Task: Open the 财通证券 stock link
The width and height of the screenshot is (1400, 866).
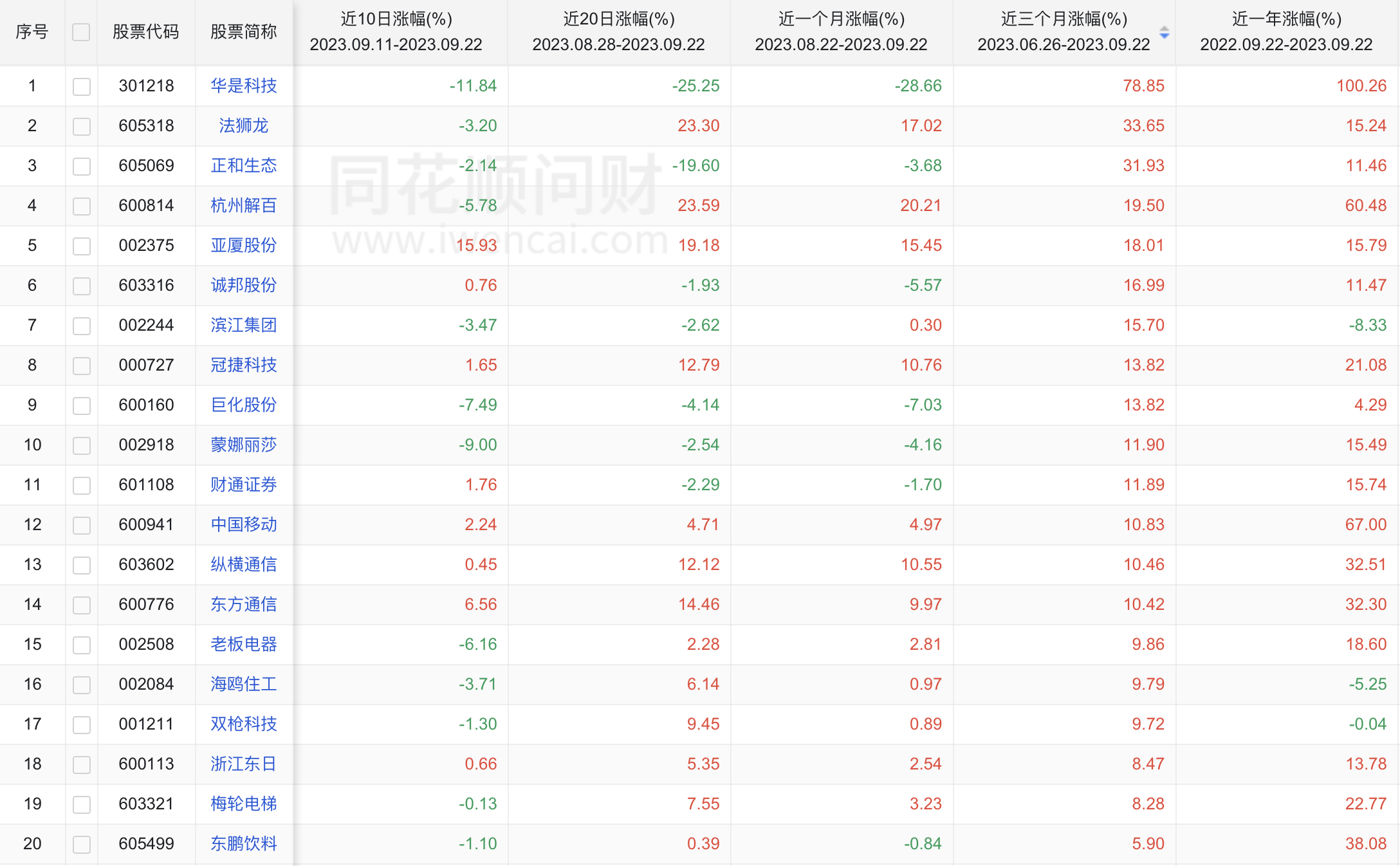Action: [244, 484]
